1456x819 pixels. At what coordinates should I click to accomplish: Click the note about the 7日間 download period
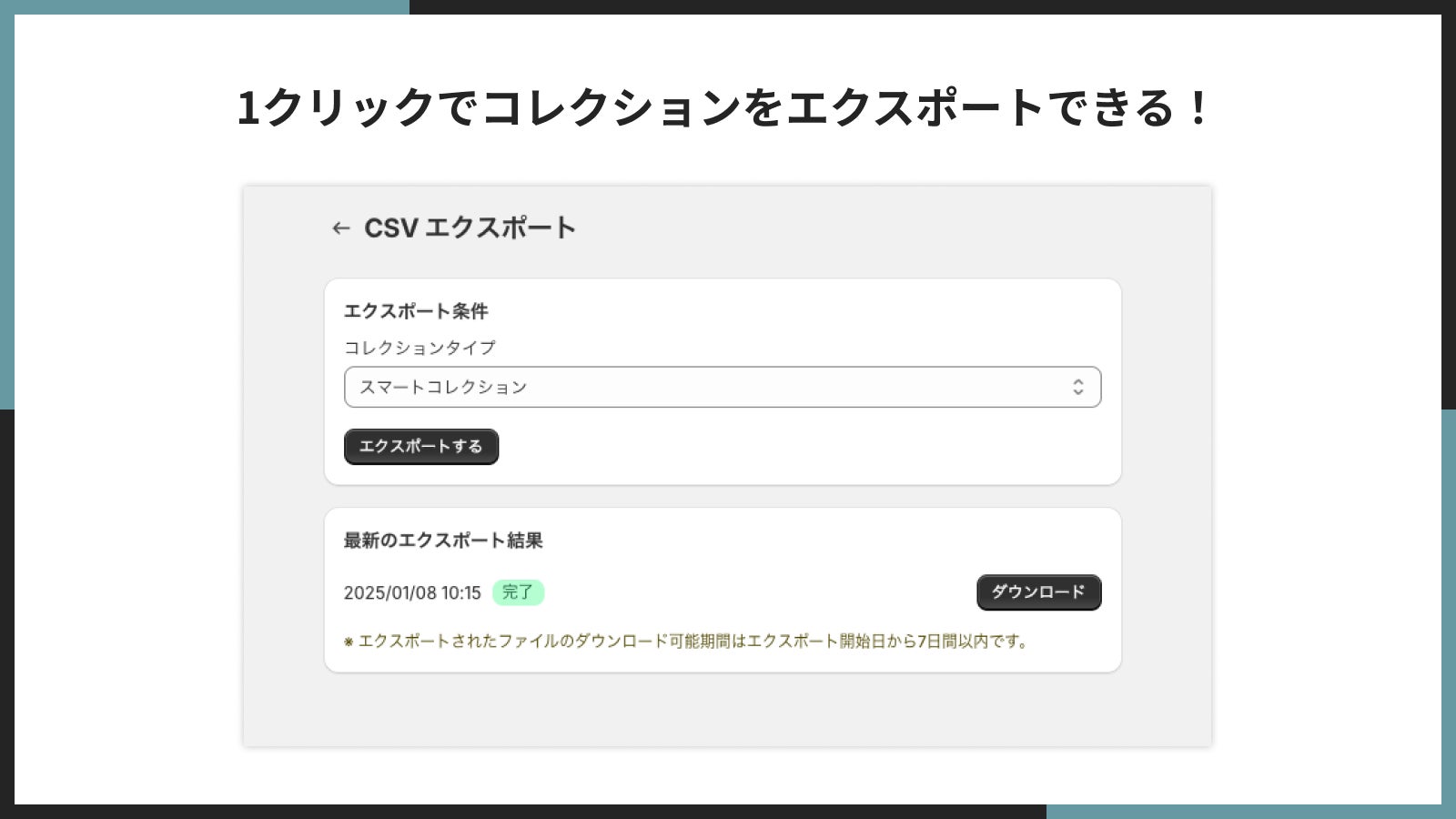[693, 642]
